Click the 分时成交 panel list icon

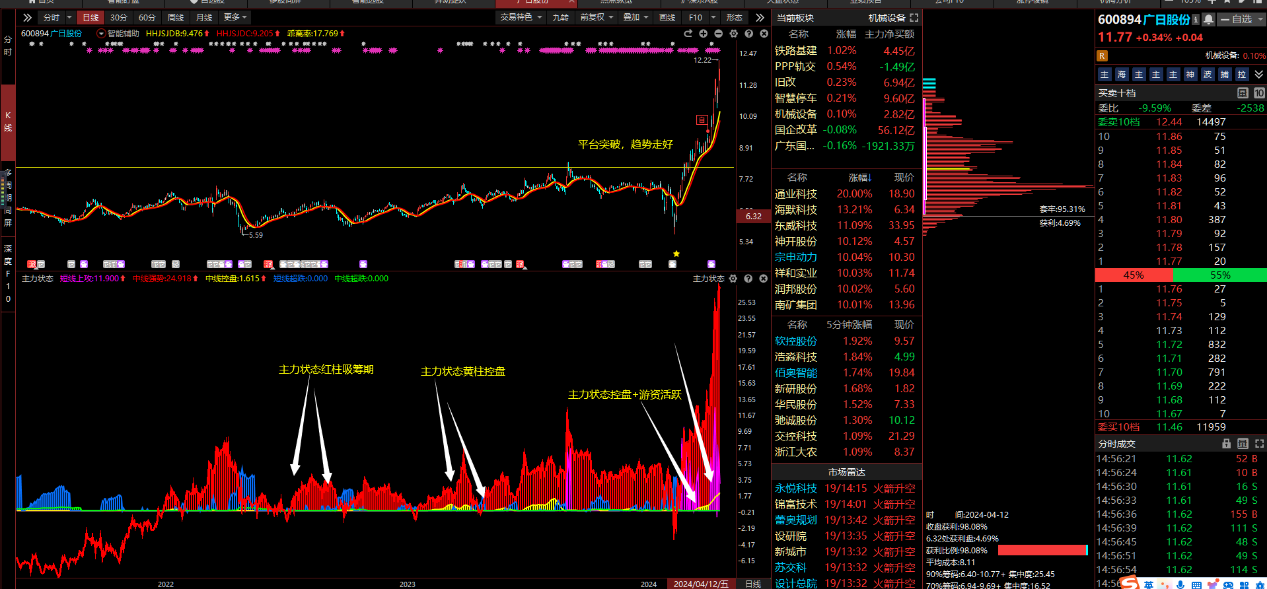(1243, 443)
